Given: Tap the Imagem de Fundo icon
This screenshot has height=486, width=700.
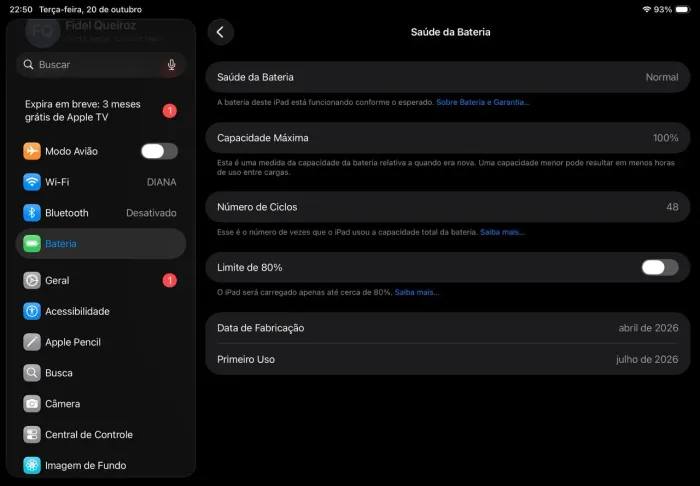Looking at the screenshot, I should 32,465.
